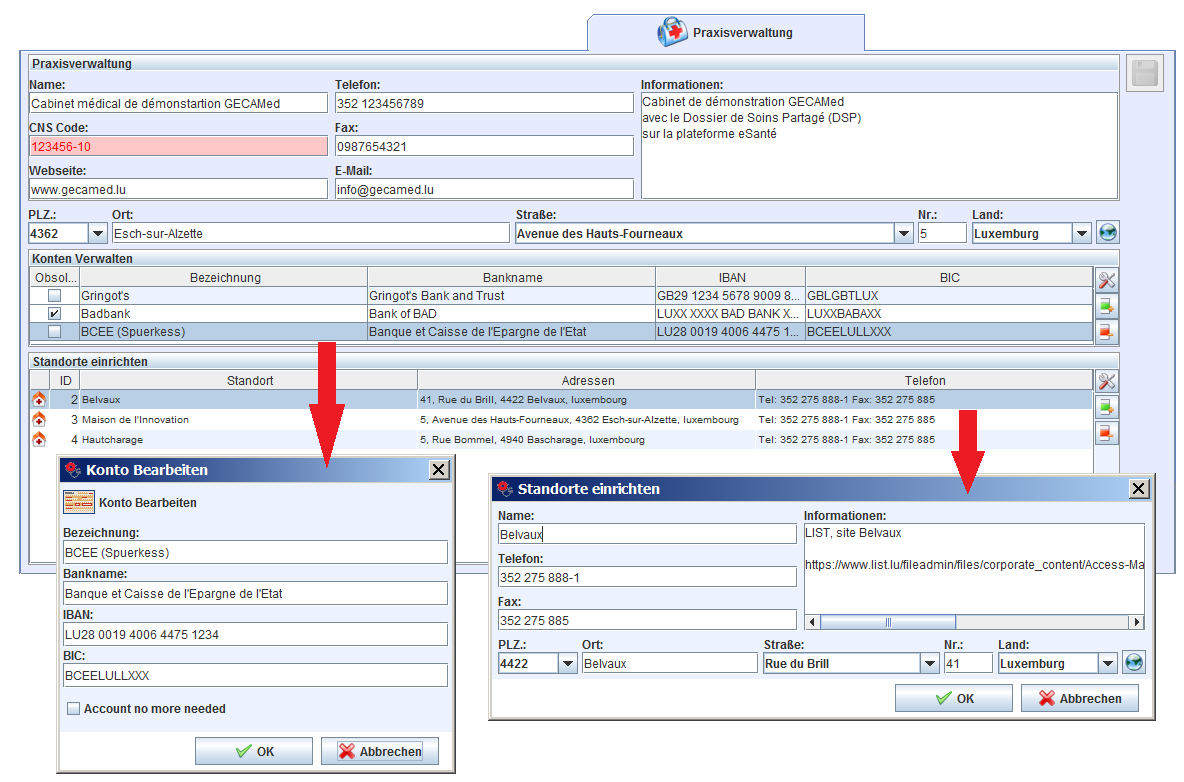
Task: Uncheck the obsolete checkbox for Badbank
Action: tap(54, 314)
